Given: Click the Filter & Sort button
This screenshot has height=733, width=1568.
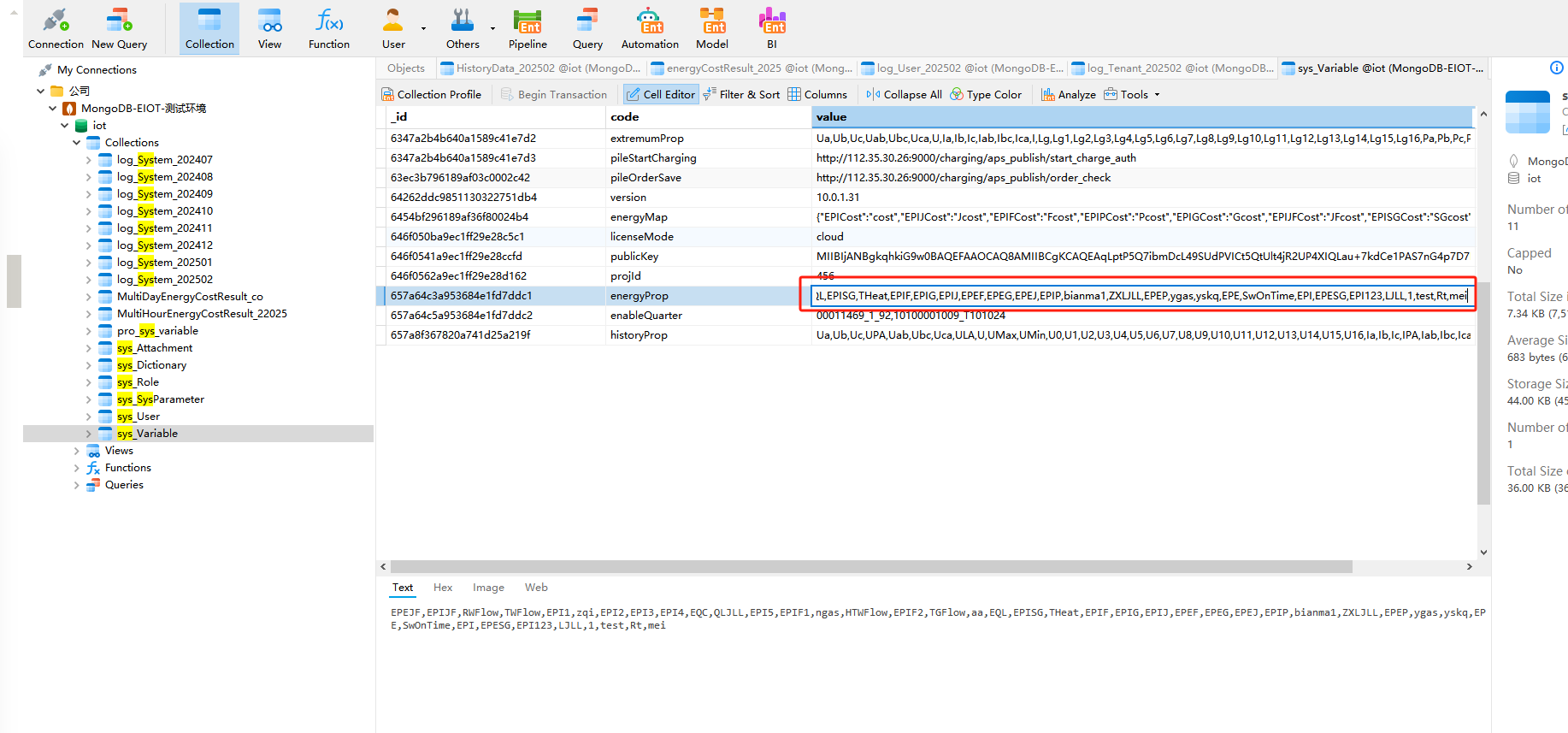Looking at the screenshot, I should point(741,94).
